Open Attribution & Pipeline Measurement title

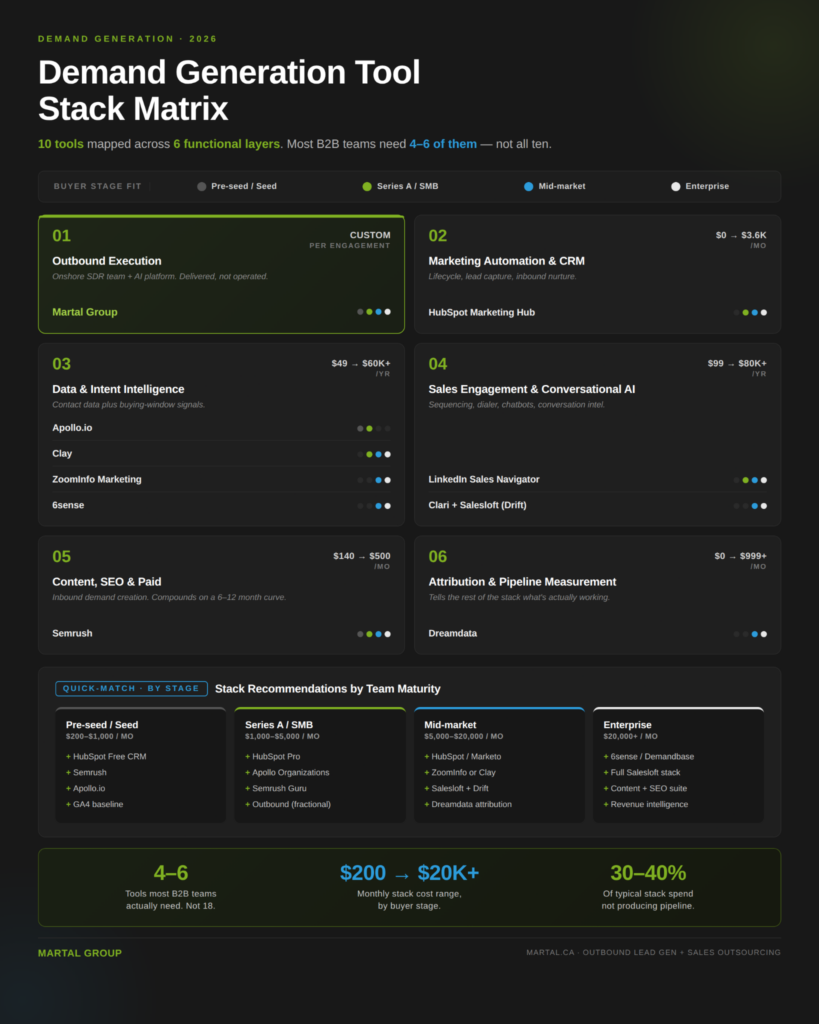pyautogui.click(x=522, y=582)
